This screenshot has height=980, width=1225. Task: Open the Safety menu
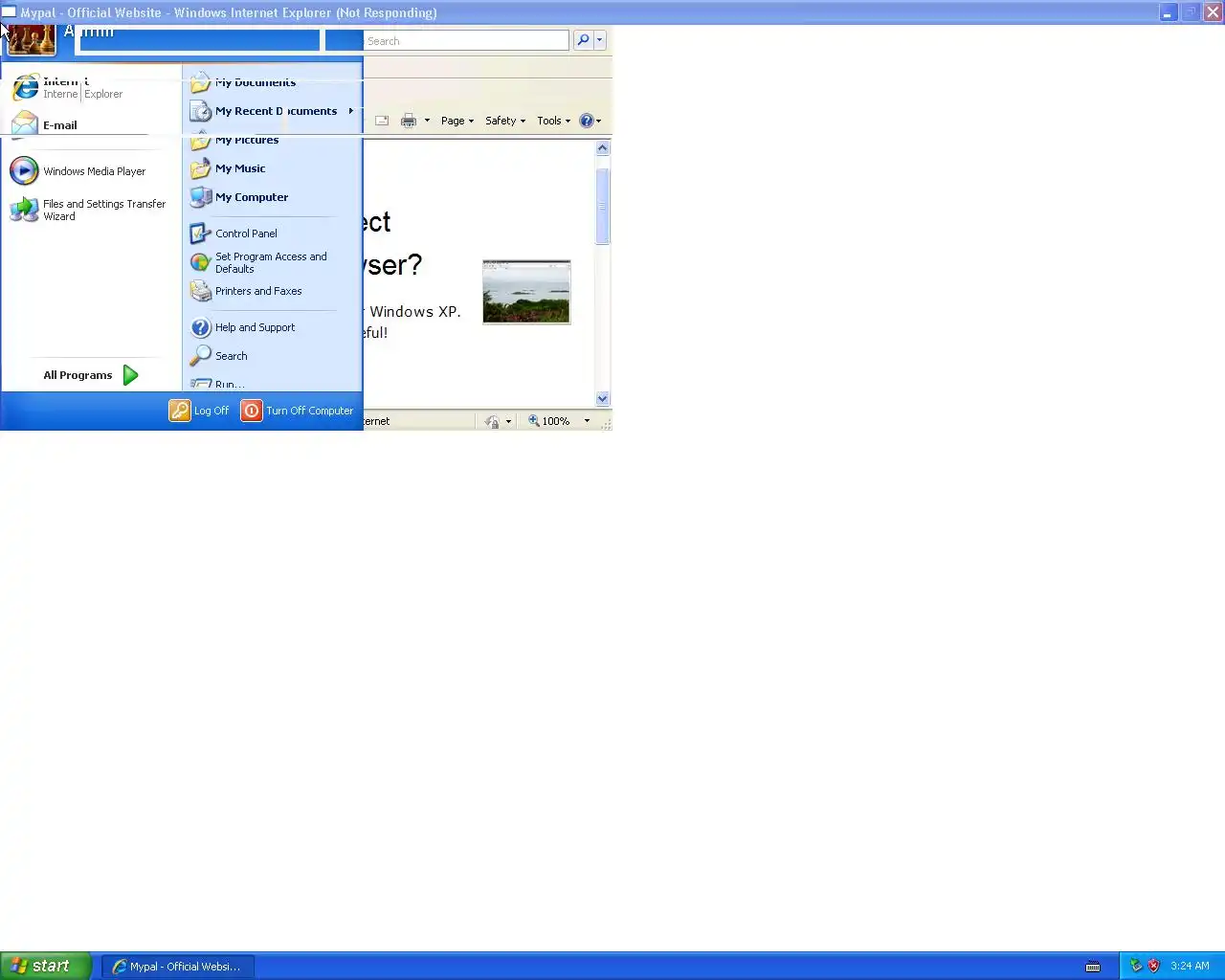click(x=505, y=121)
